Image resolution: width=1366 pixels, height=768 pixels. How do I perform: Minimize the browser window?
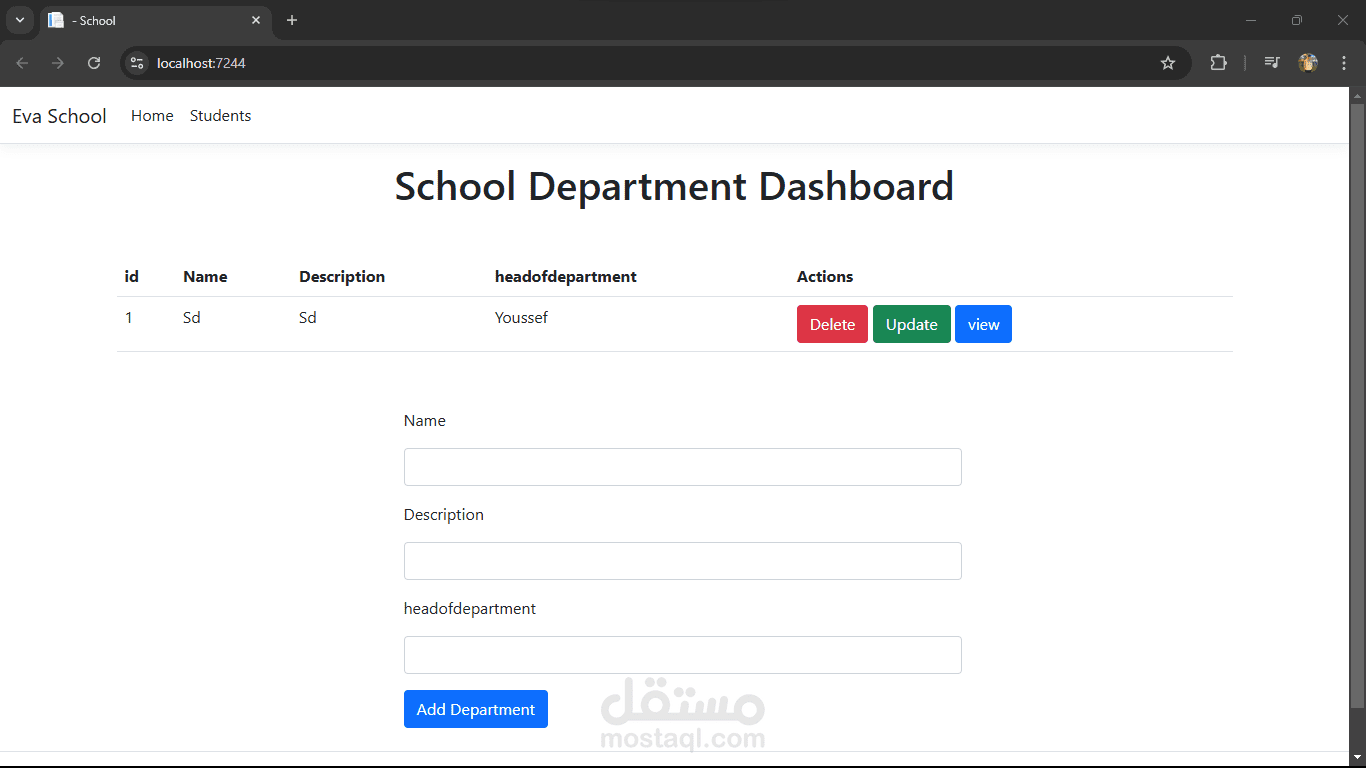tap(1251, 20)
